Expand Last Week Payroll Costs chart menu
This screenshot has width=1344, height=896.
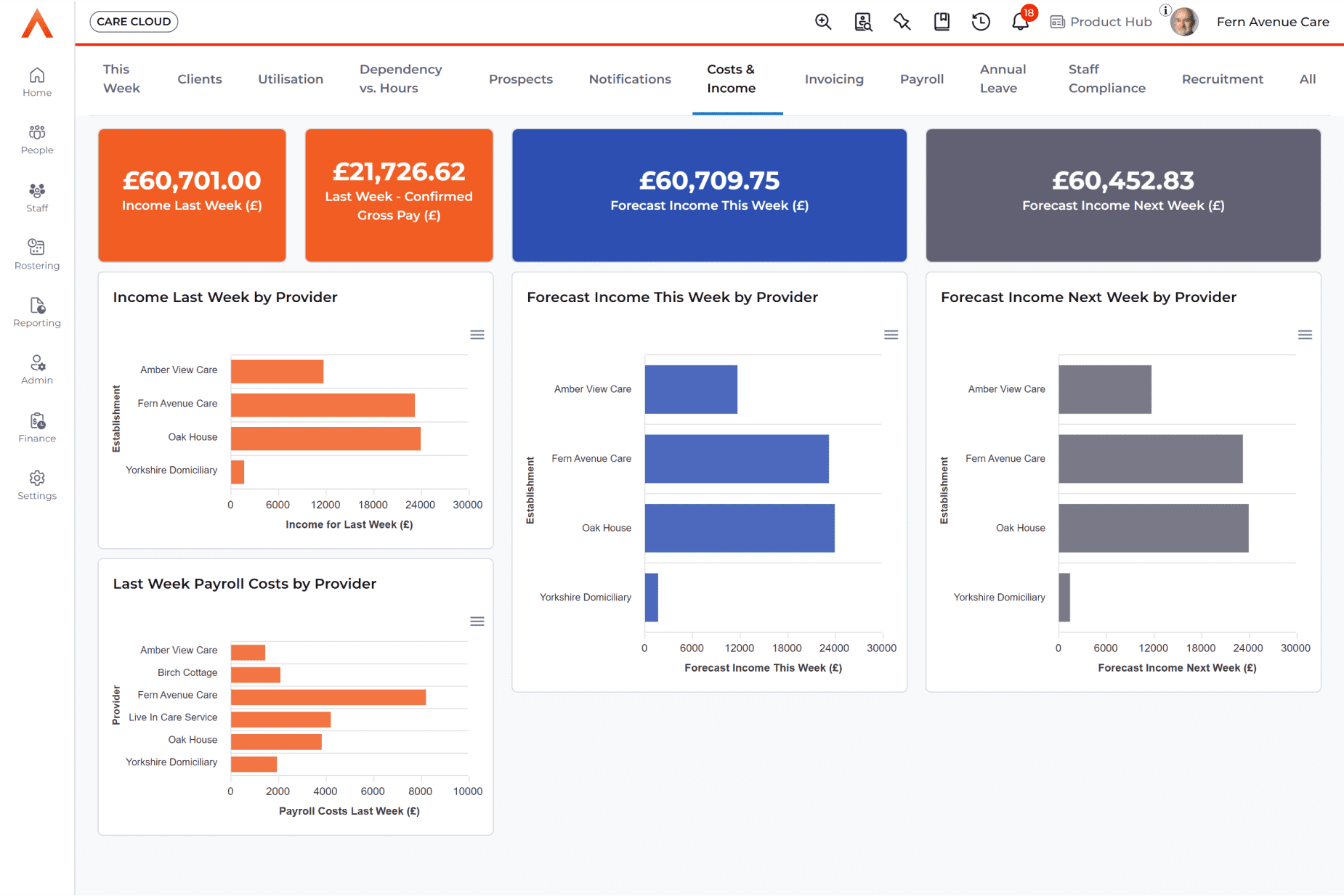pyautogui.click(x=477, y=622)
